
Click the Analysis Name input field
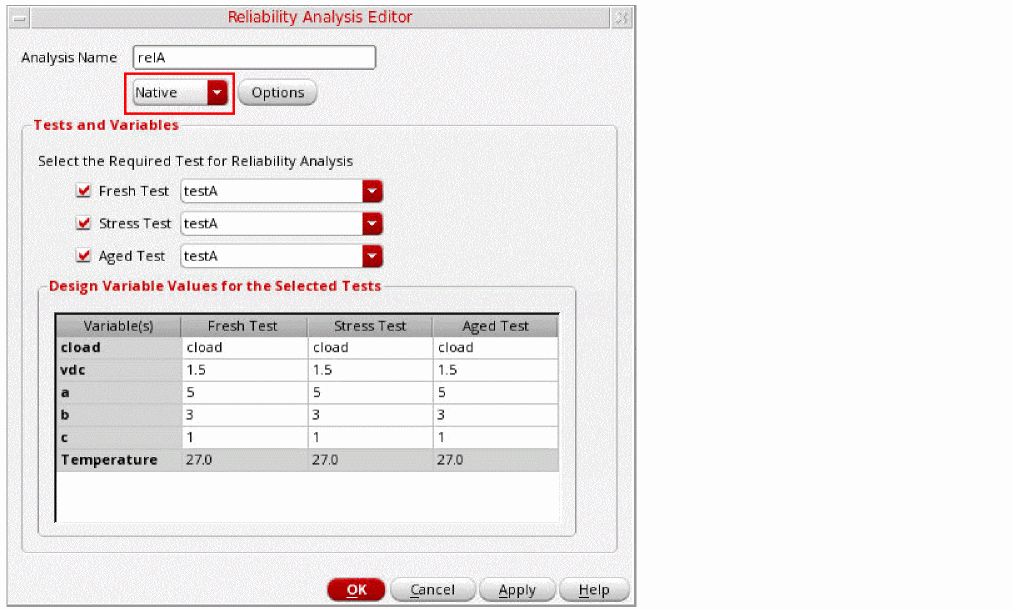pos(254,58)
